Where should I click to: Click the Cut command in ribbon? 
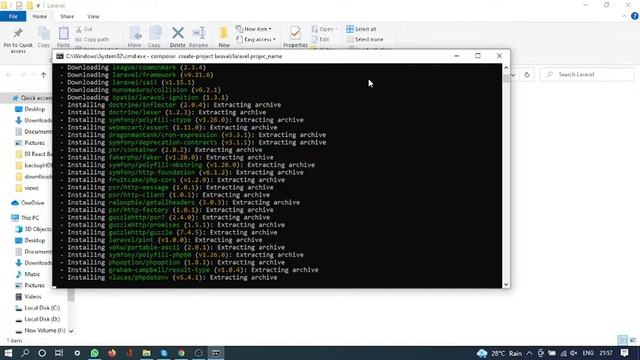84,29
